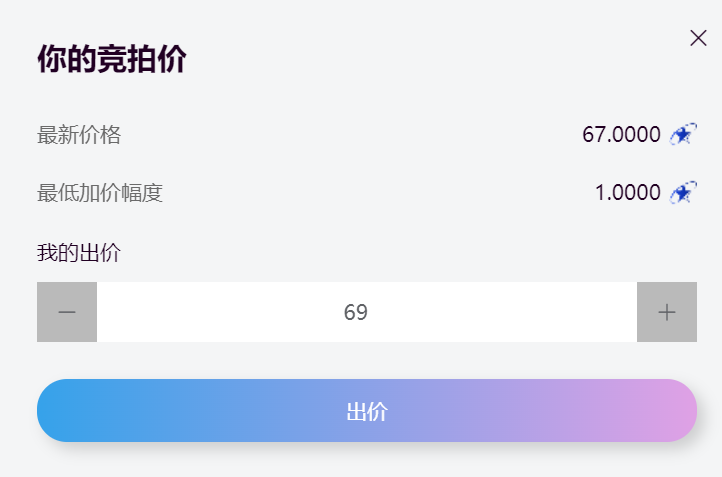Image resolution: width=722 pixels, height=477 pixels.
Task: Lower my bid by one step
Action: (67, 312)
